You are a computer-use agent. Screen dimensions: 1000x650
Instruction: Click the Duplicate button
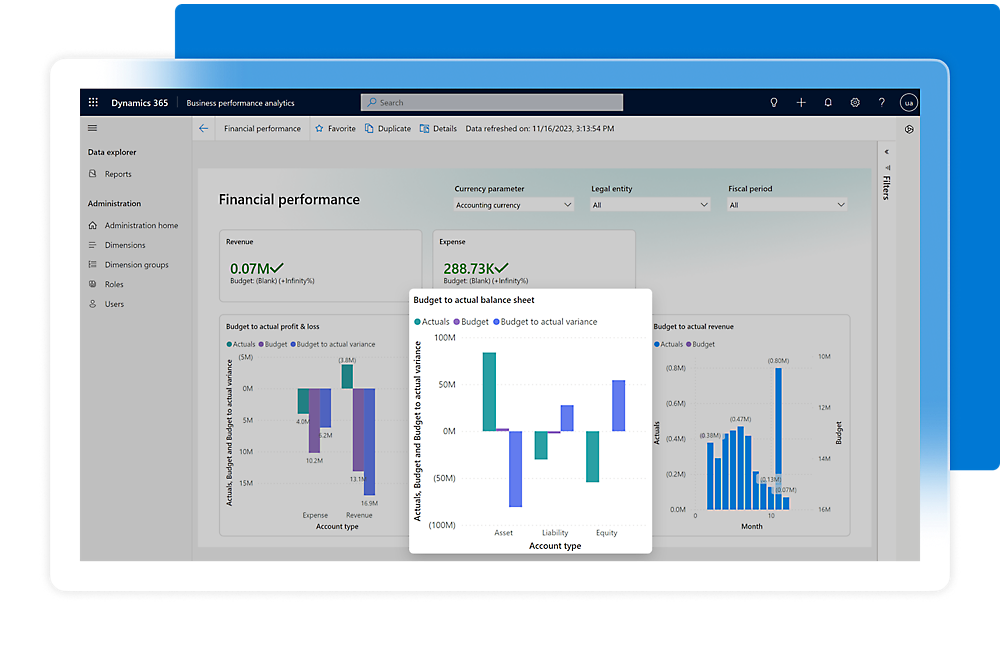(388, 129)
